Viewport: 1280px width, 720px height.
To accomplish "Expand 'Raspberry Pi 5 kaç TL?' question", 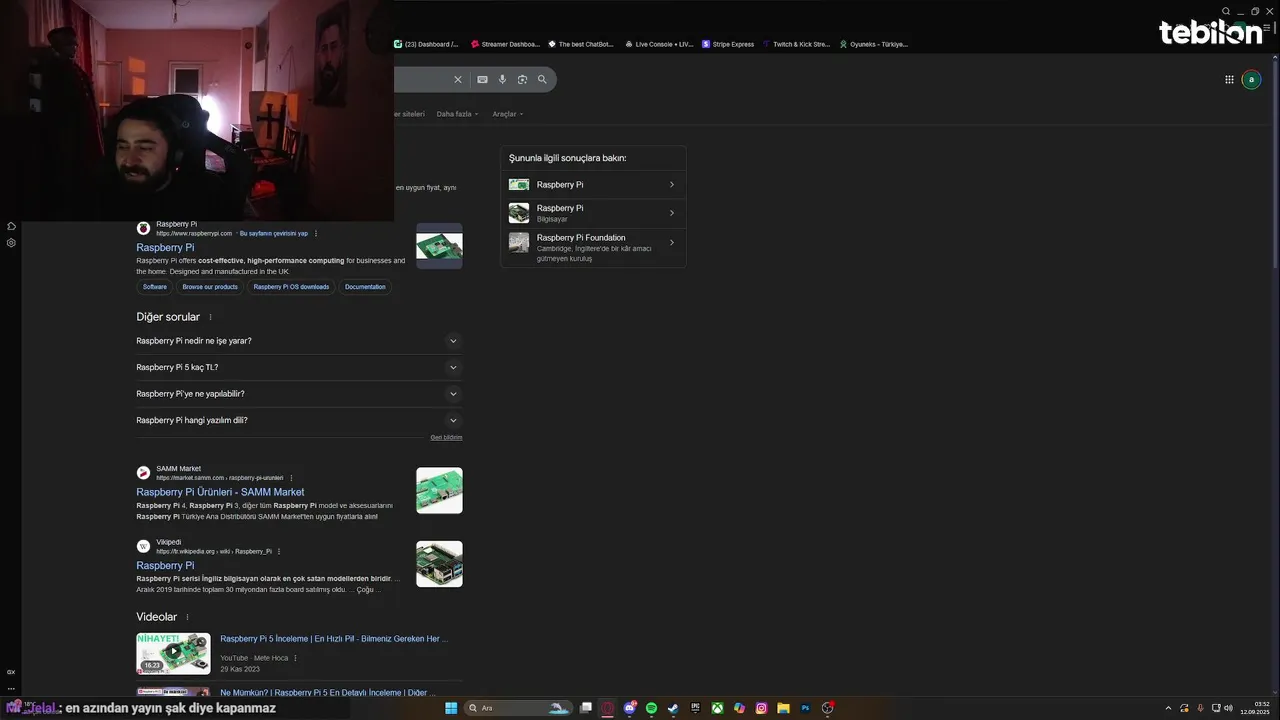I will [299, 367].
